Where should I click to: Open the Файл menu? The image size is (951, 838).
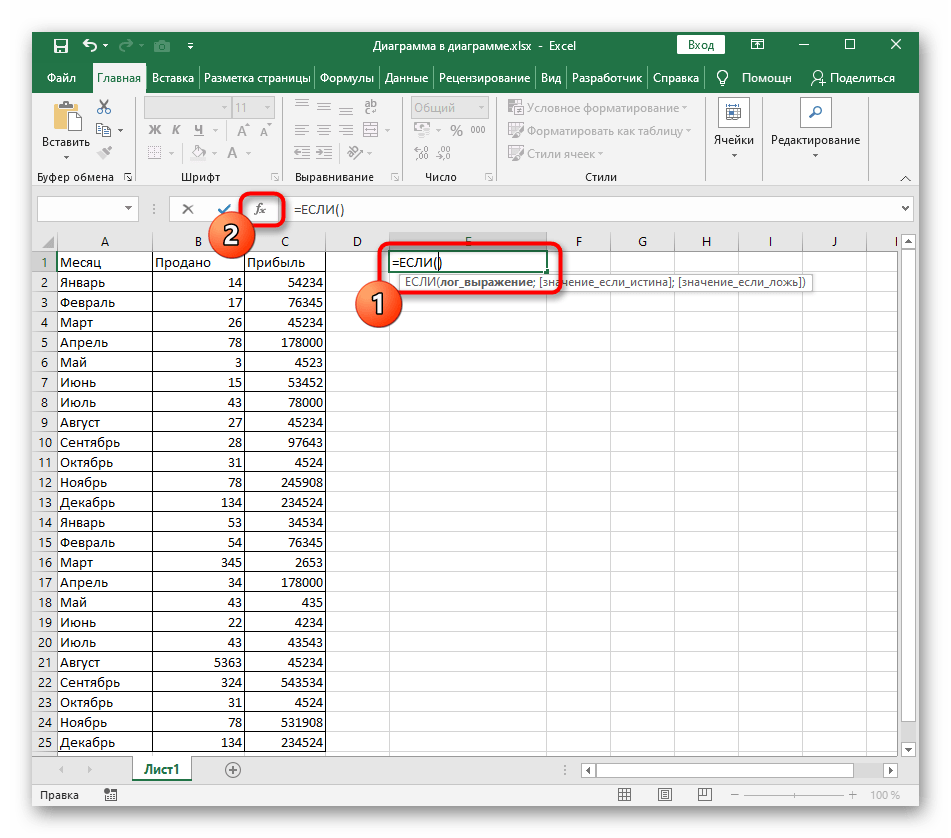pos(61,78)
